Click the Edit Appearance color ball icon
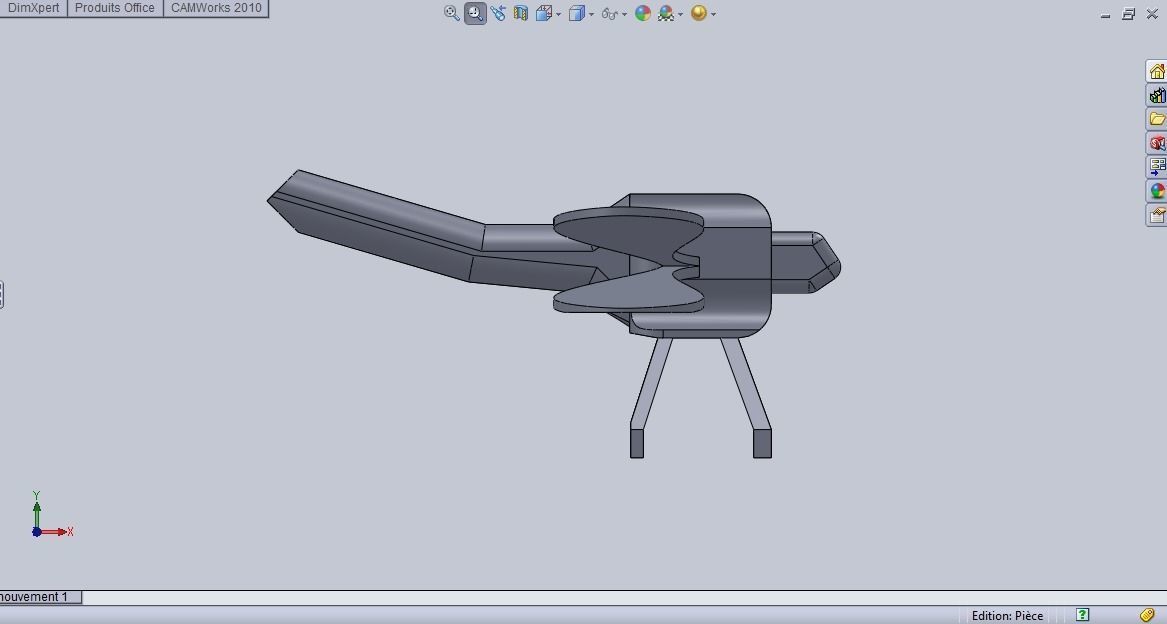This screenshot has width=1167, height=624. pyautogui.click(x=643, y=13)
